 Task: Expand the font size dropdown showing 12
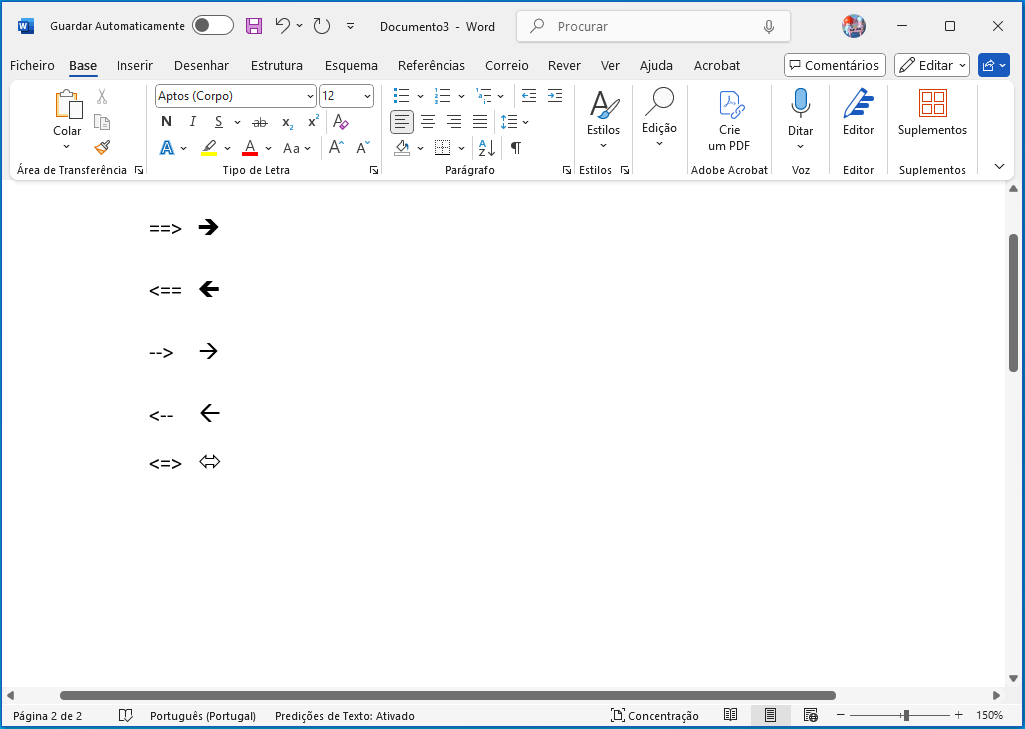(367, 96)
